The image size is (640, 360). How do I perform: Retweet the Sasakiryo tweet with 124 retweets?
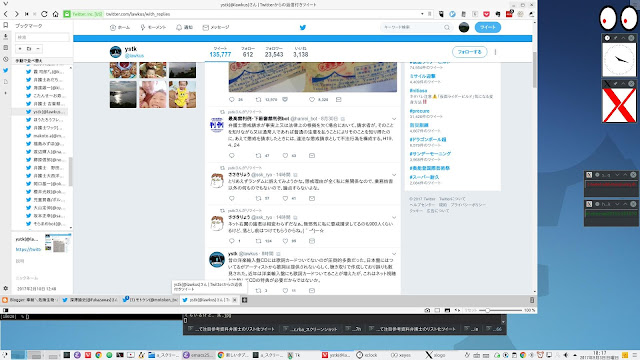point(258,241)
